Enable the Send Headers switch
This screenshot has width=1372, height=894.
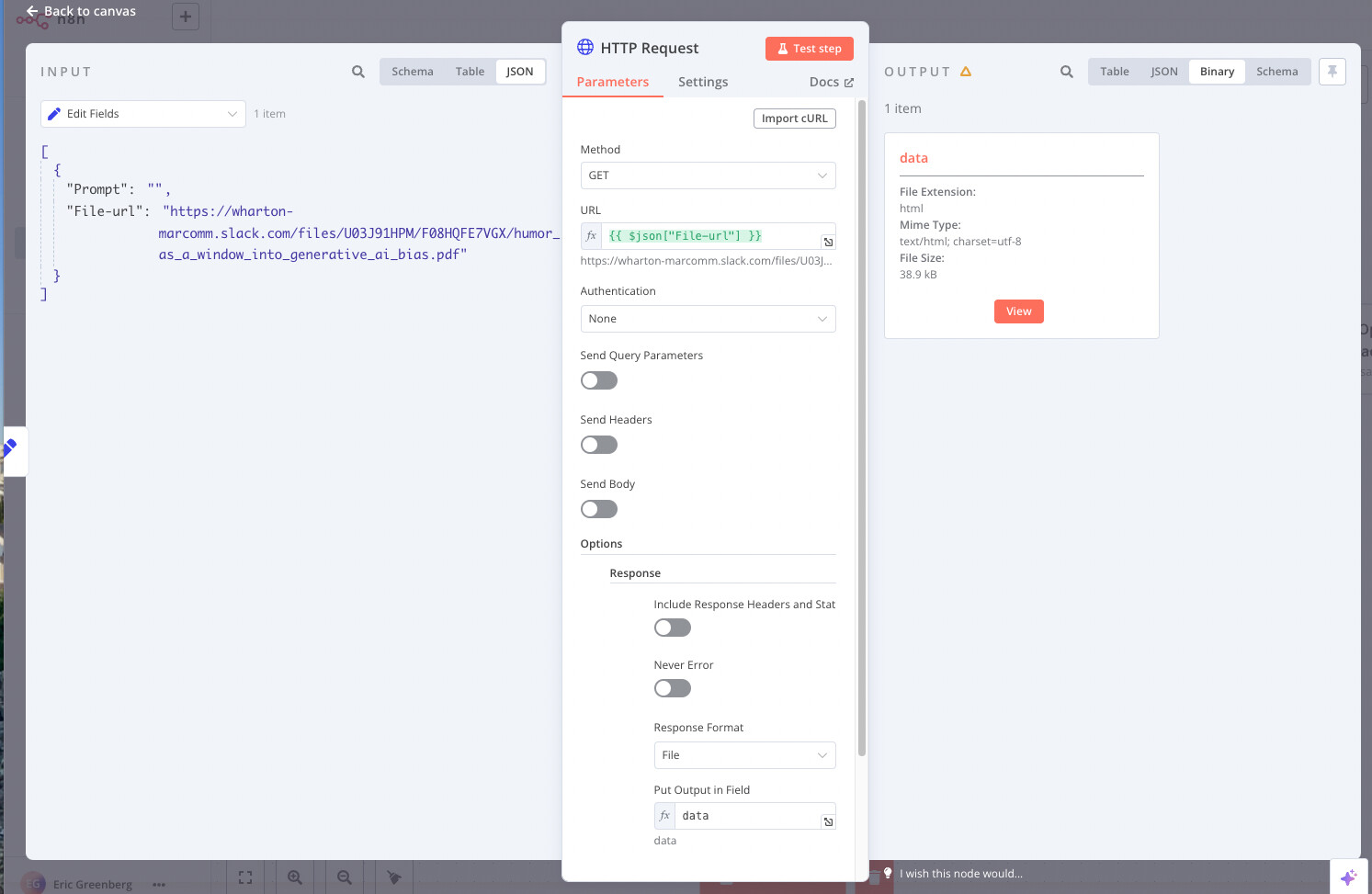[598, 444]
